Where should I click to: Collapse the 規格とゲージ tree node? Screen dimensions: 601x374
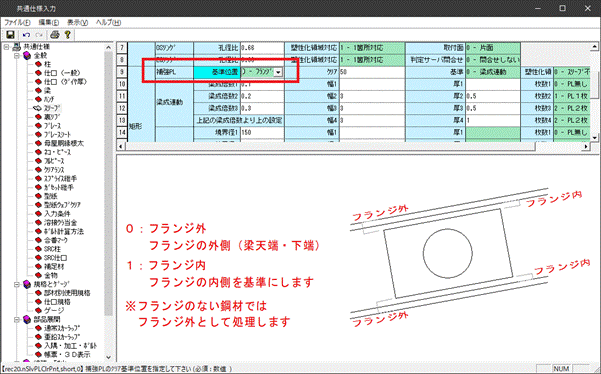16,284
